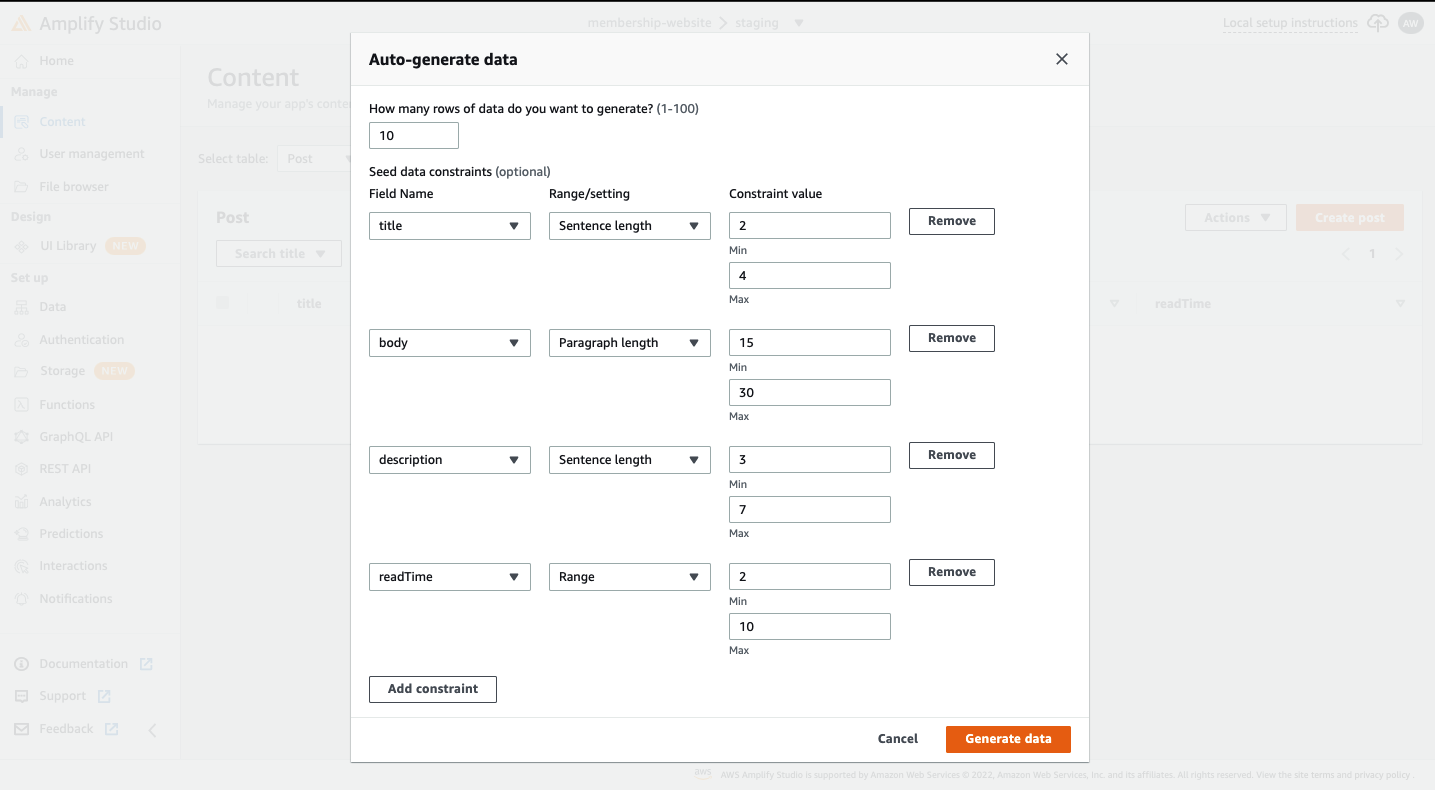Click the title Min value field
This screenshot has height=790, width=1435.
coord(810,226)
